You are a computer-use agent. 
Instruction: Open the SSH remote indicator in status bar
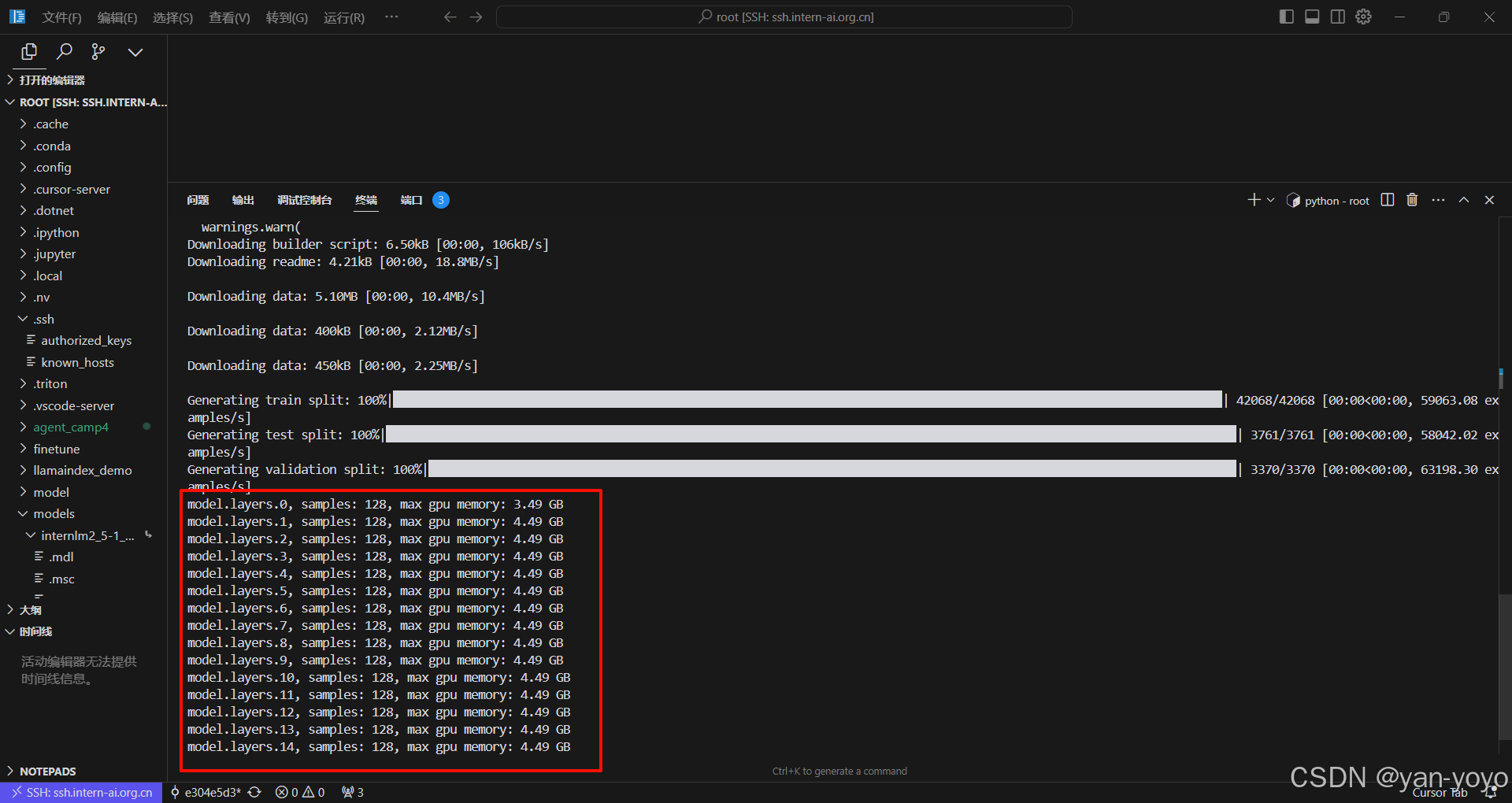81,792
